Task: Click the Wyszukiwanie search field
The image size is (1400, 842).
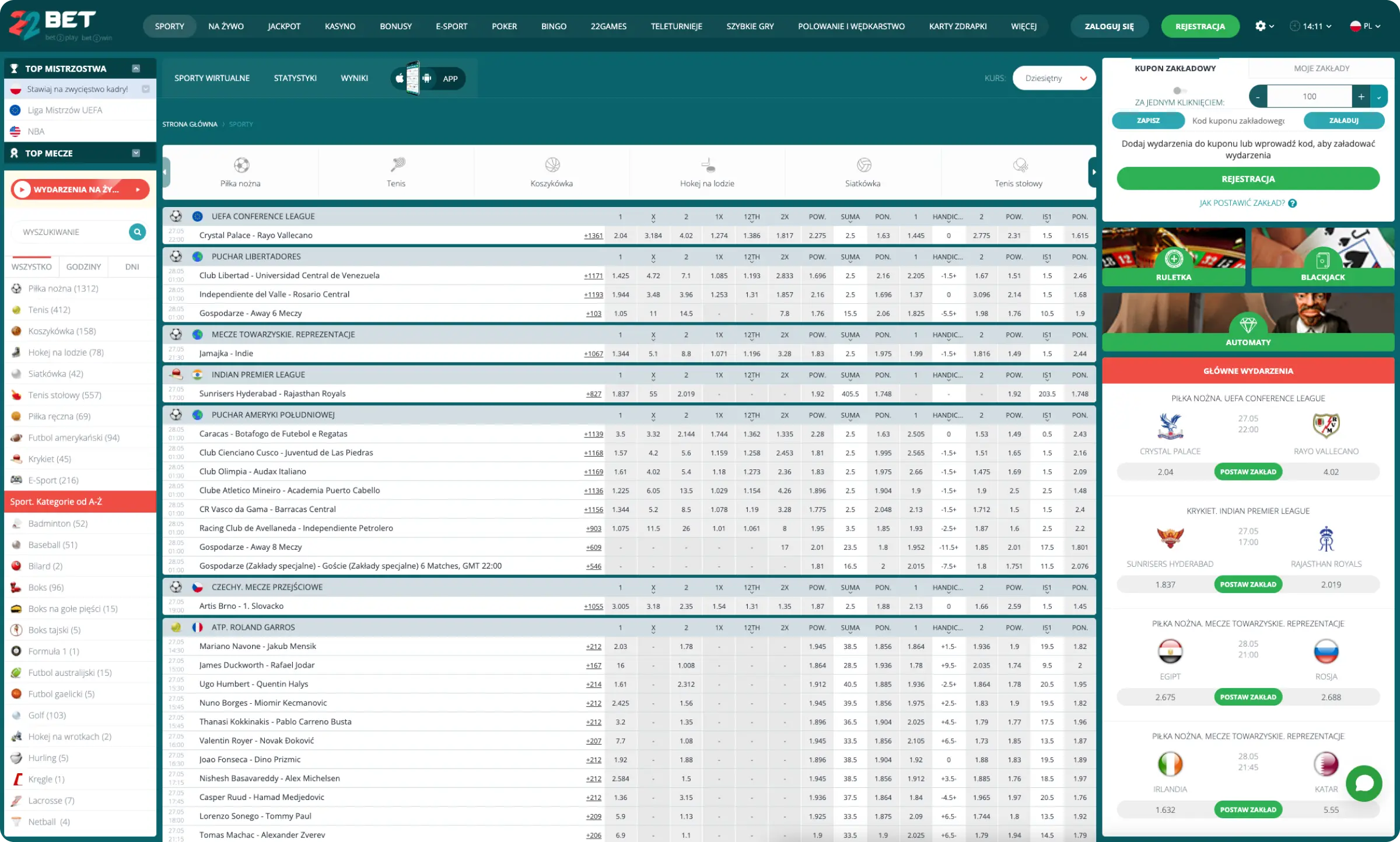Action: pos(71,232)
